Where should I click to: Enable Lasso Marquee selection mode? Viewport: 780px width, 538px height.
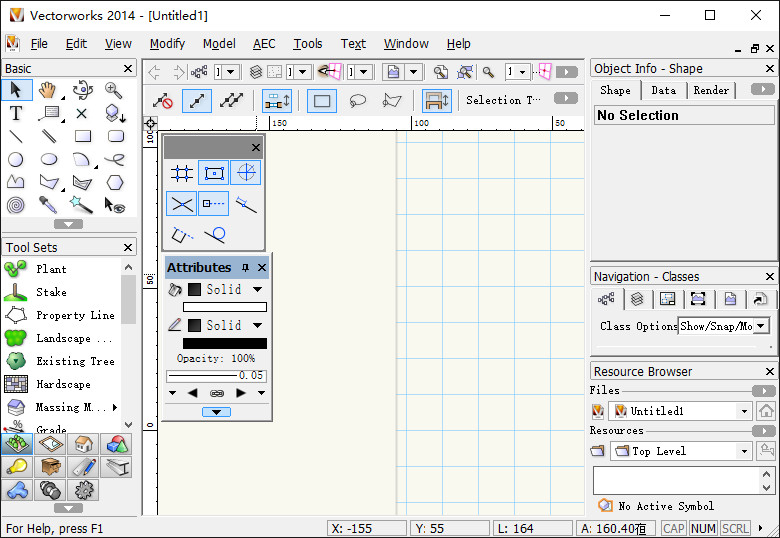(357, 101)
